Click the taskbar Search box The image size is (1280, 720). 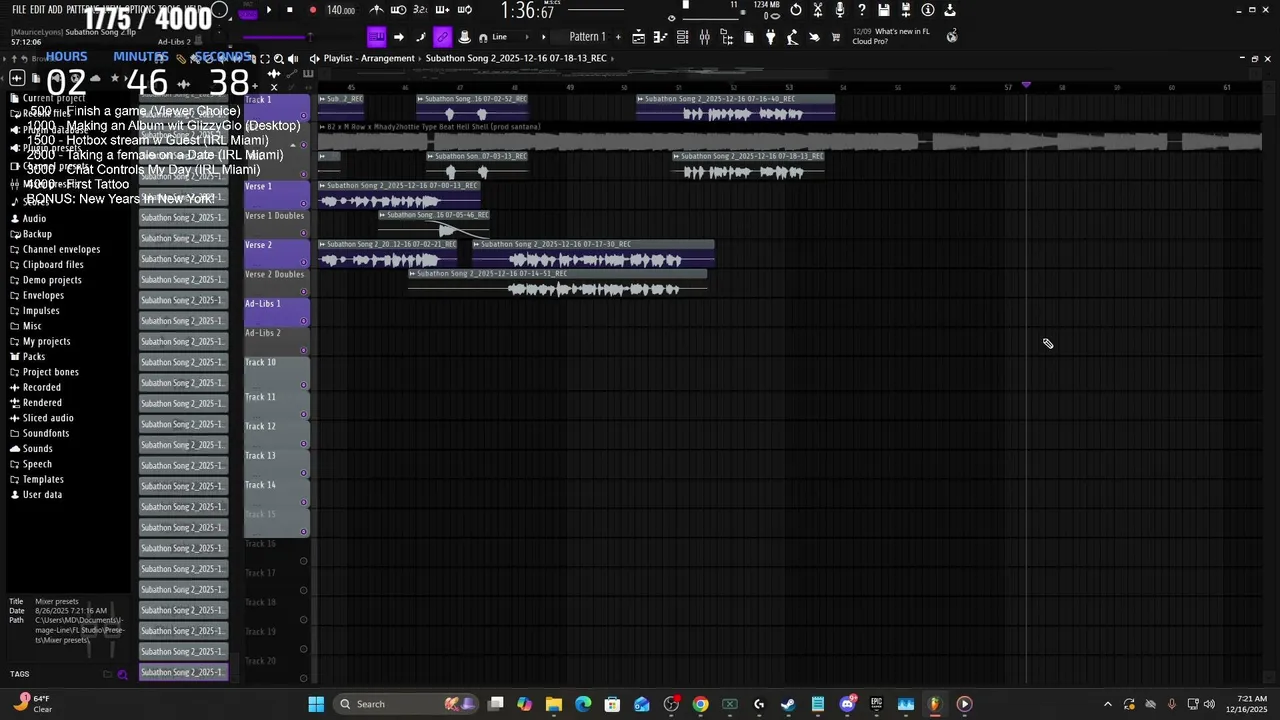point(407,704)
